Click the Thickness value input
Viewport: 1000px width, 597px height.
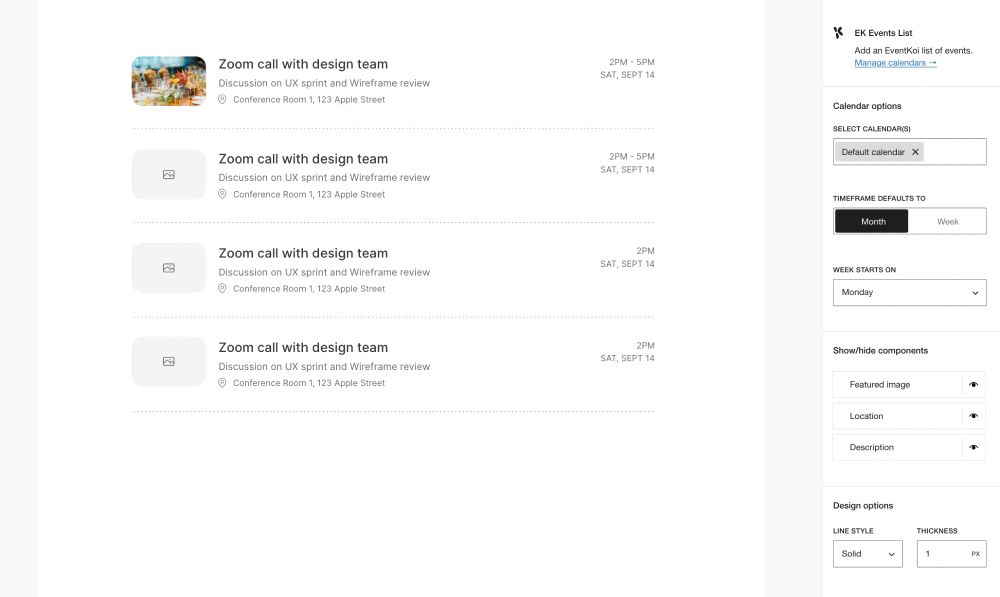[x=945, y=553]
